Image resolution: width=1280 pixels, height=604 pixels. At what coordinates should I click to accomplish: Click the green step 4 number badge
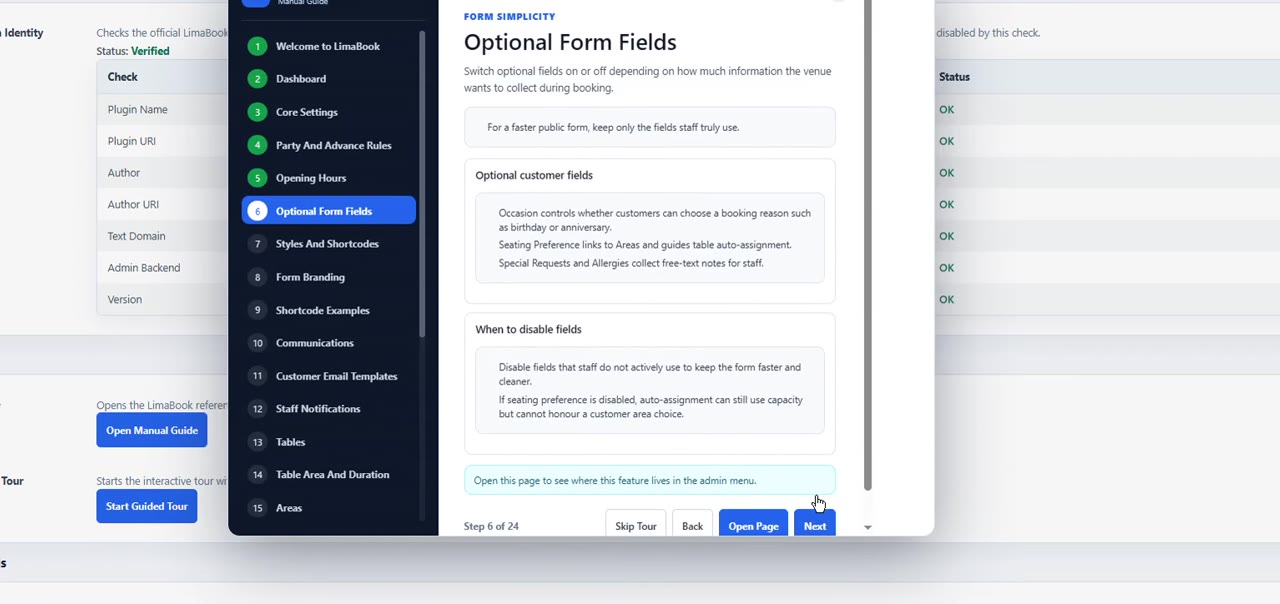(x=257, y=145)
